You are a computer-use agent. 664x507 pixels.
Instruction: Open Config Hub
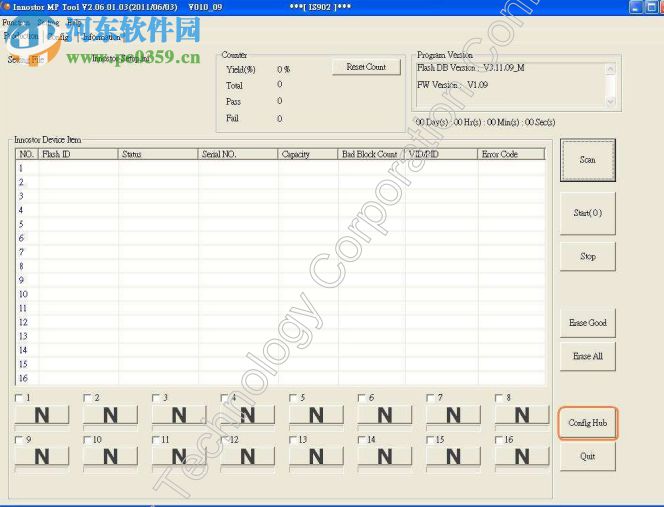tap(587, 423)
